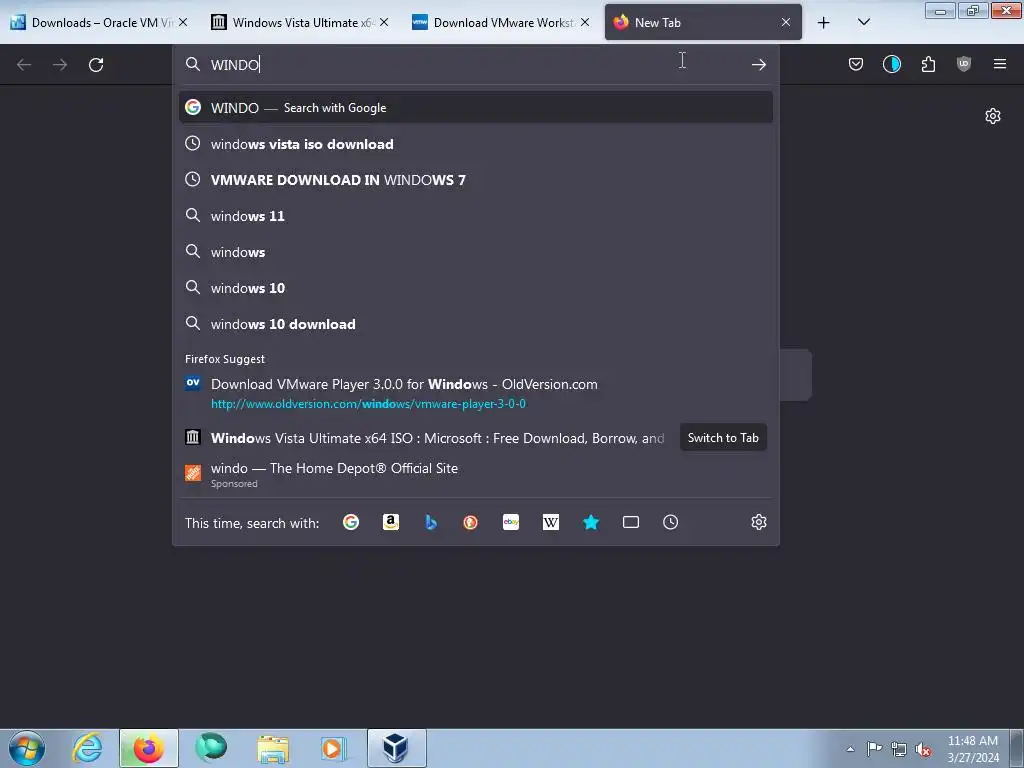Select VMWARE DOWNLOAD IN WINDOWS 7 suggestion
1024x768 pixels.
475,180
